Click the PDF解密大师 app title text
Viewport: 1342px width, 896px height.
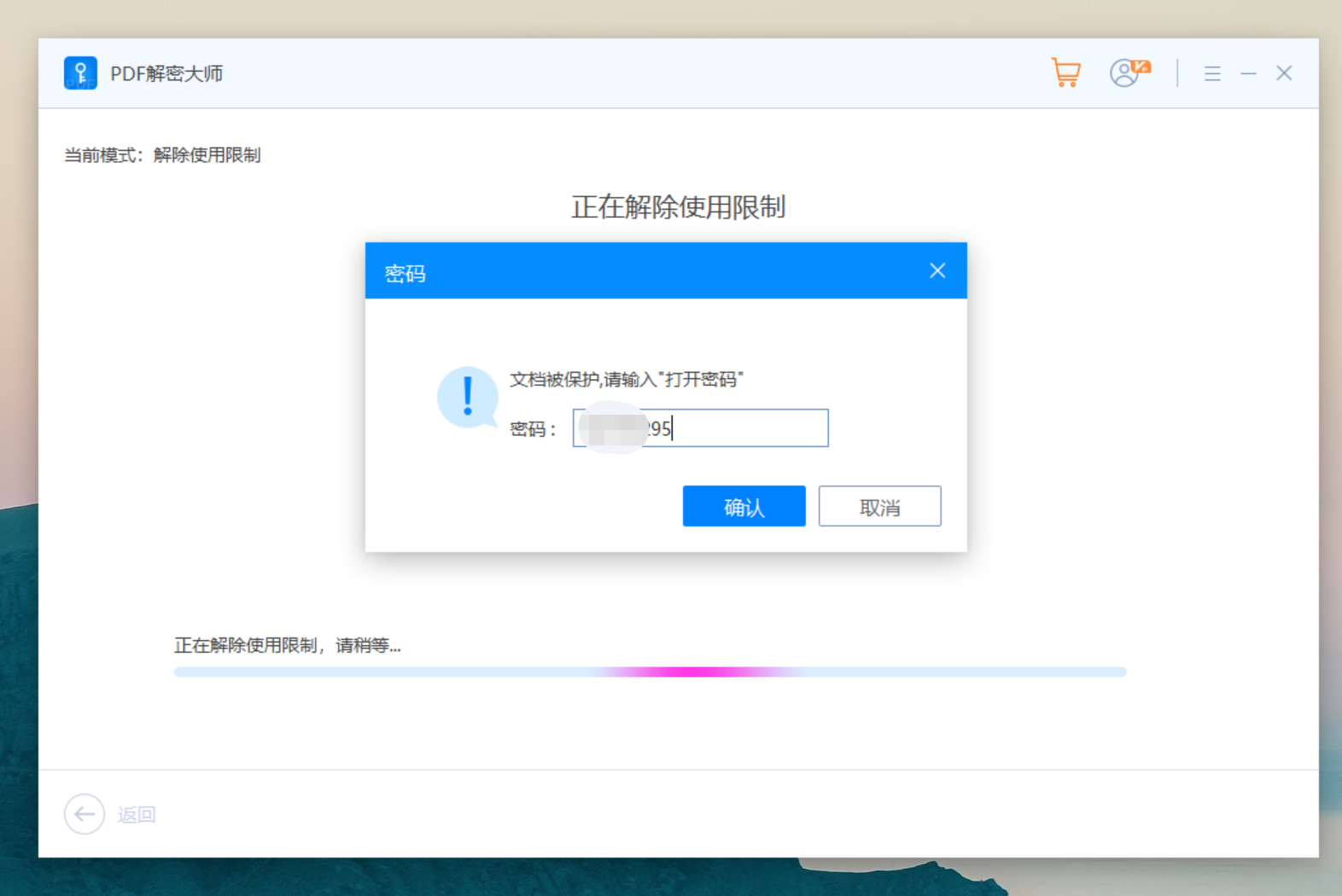click(x=166, y=73)
